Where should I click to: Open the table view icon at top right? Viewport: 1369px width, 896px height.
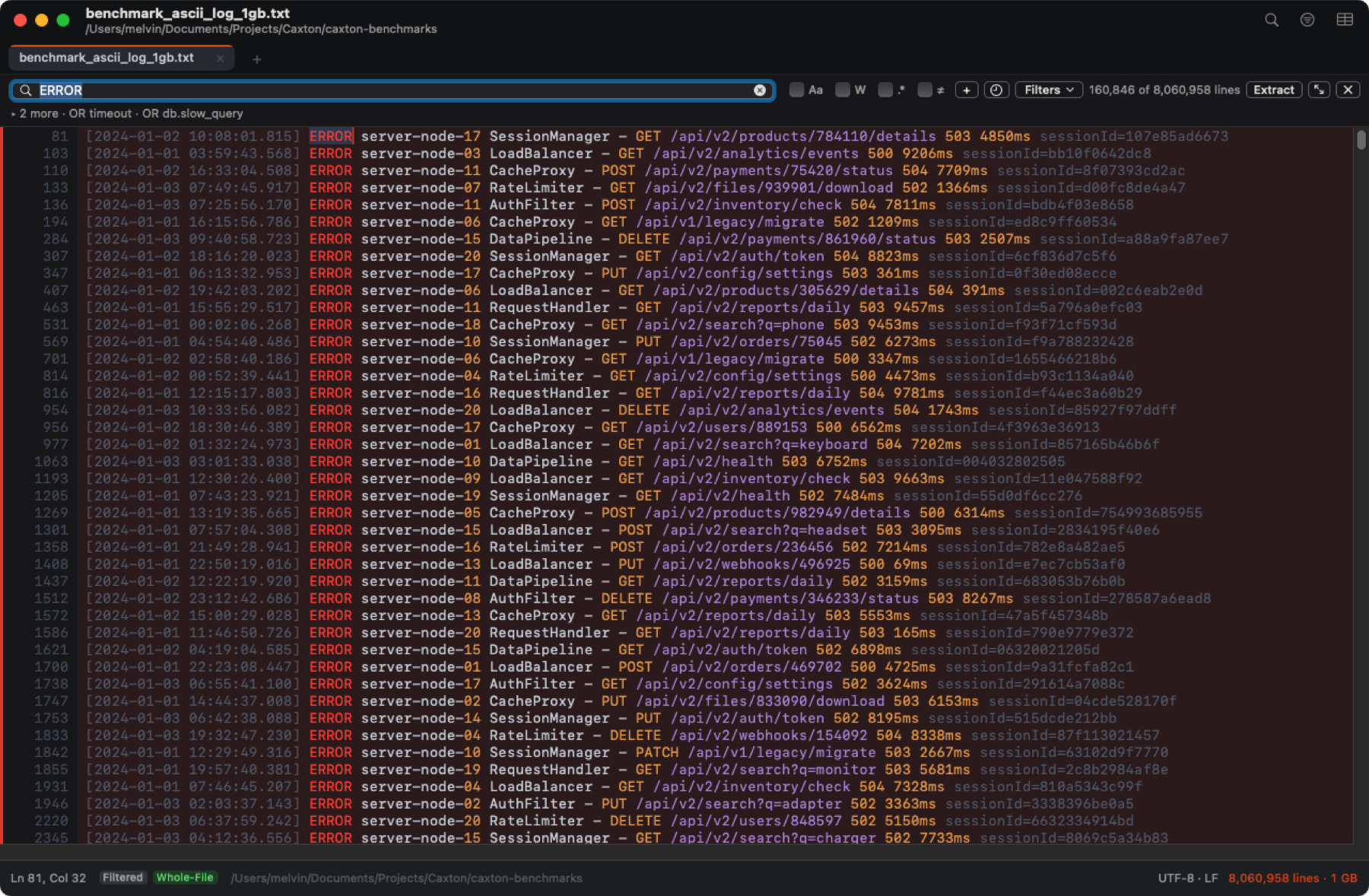click(x=1345, y=20)
